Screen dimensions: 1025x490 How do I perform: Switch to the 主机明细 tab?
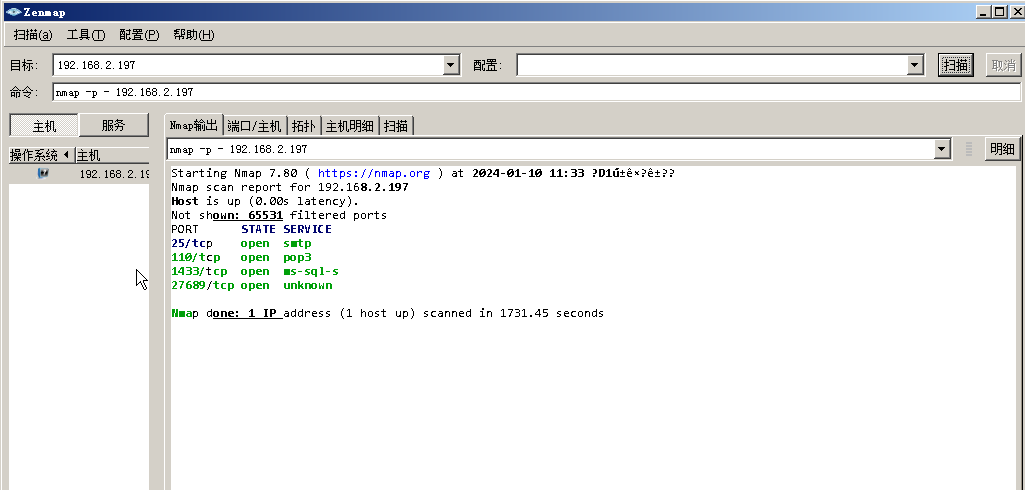(350, 126)
